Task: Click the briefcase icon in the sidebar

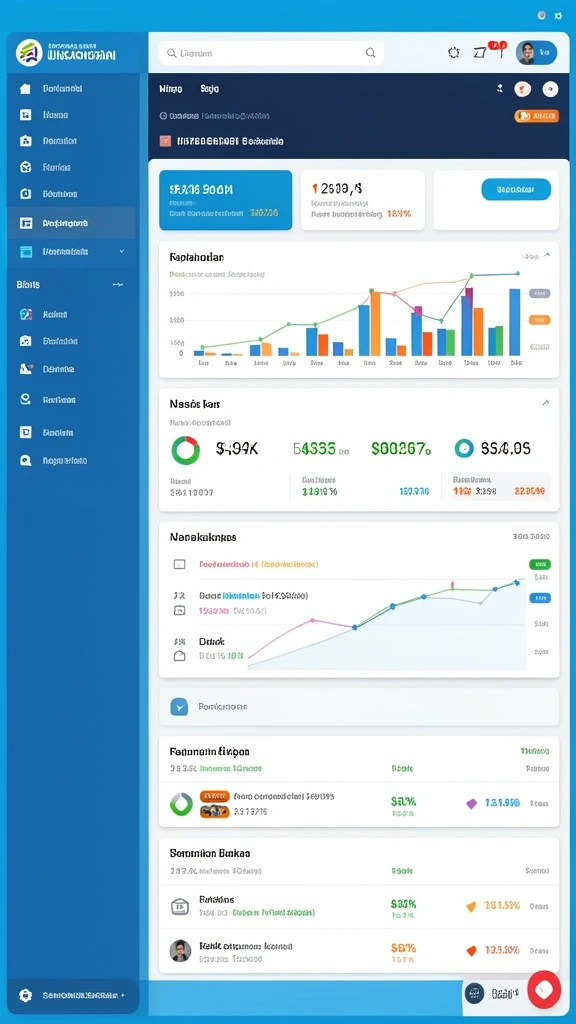Action: point(25,140)
